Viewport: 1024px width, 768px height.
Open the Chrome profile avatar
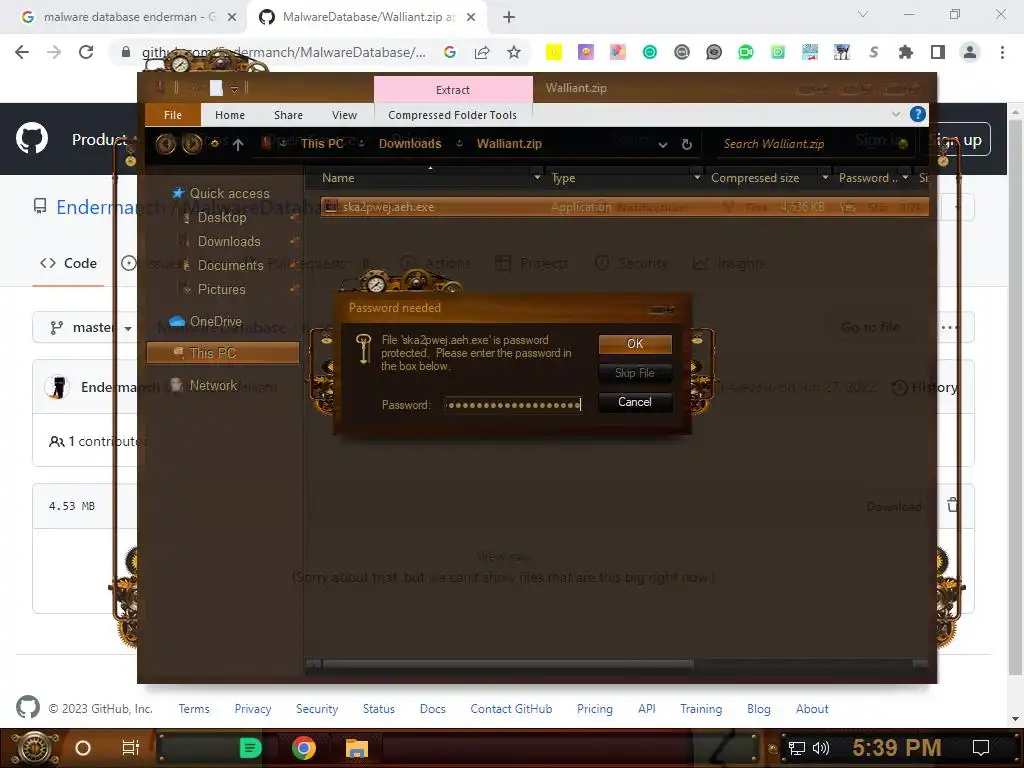pos(970,52)
